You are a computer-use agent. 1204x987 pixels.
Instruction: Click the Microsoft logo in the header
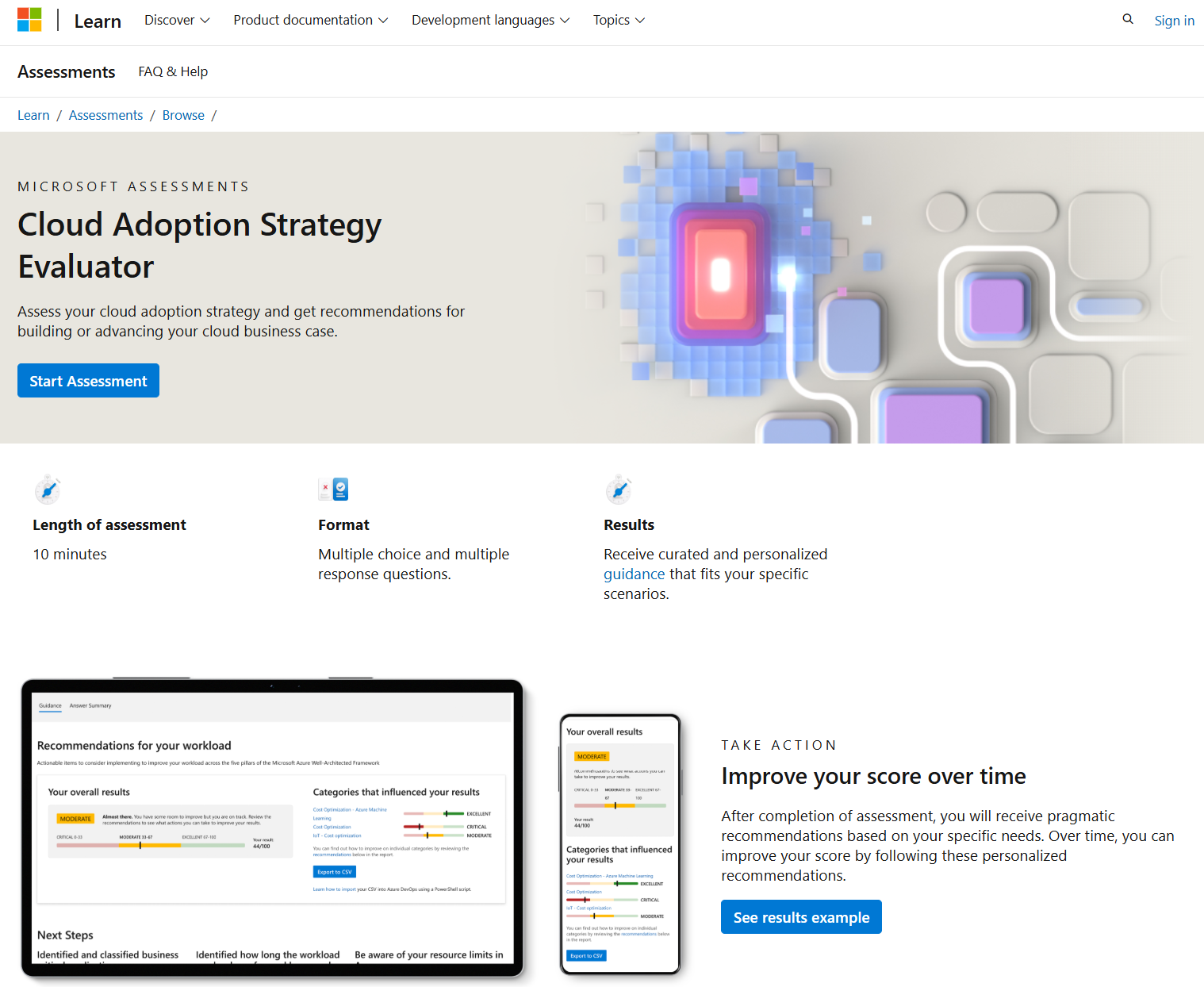pyautogui.click(x=30, y=19)
